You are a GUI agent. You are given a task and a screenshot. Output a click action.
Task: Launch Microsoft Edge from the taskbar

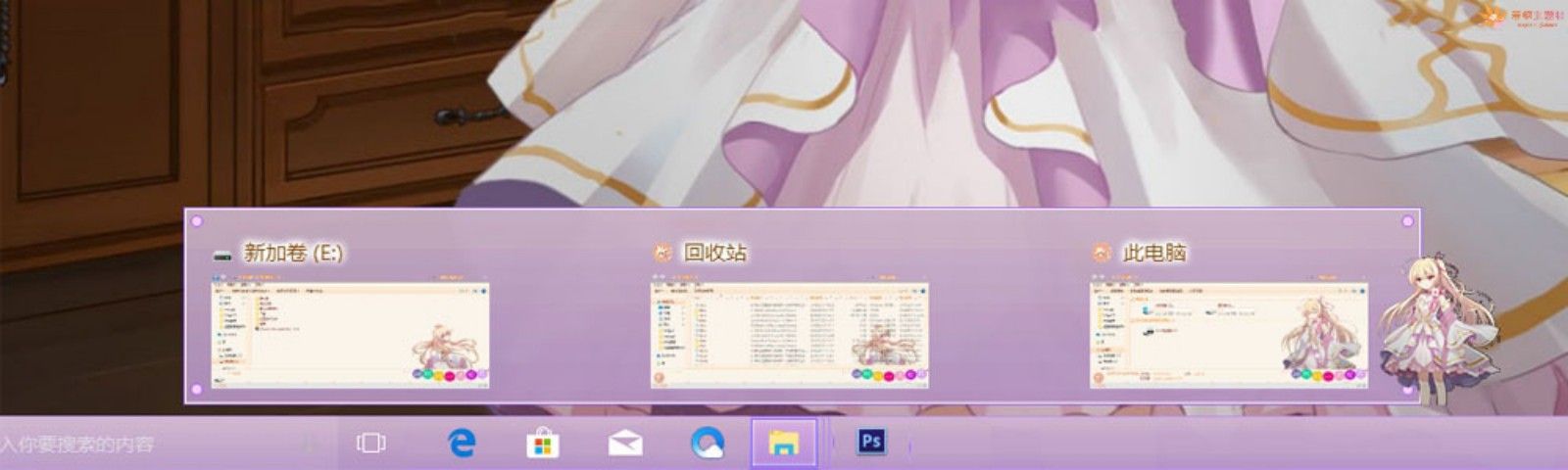click(x=461, y=444)
